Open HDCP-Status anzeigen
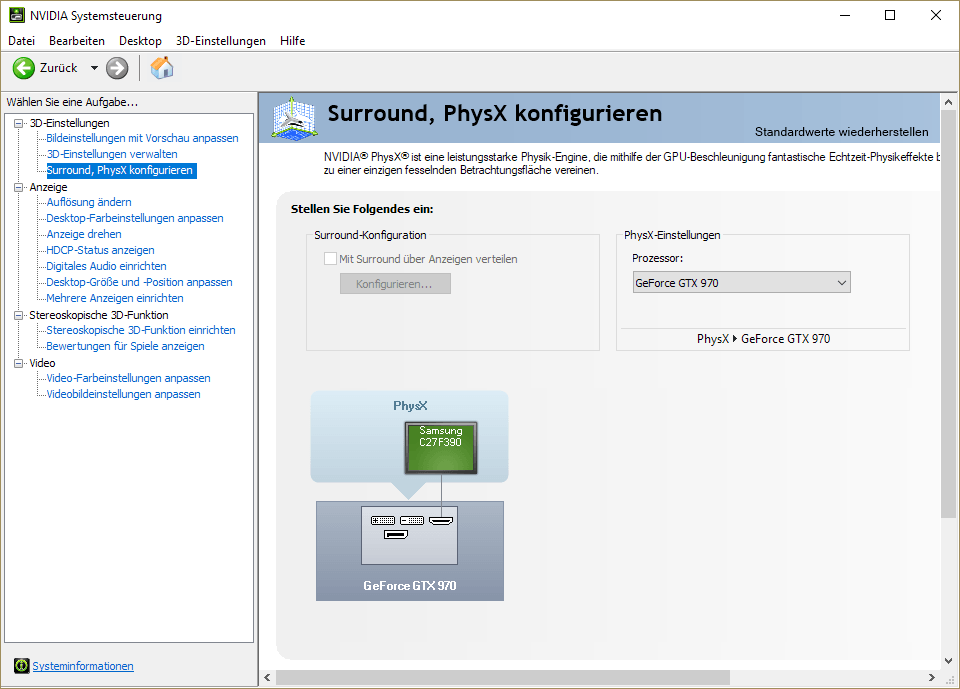The width and height of the screenshot is (960, 689). 100,249
